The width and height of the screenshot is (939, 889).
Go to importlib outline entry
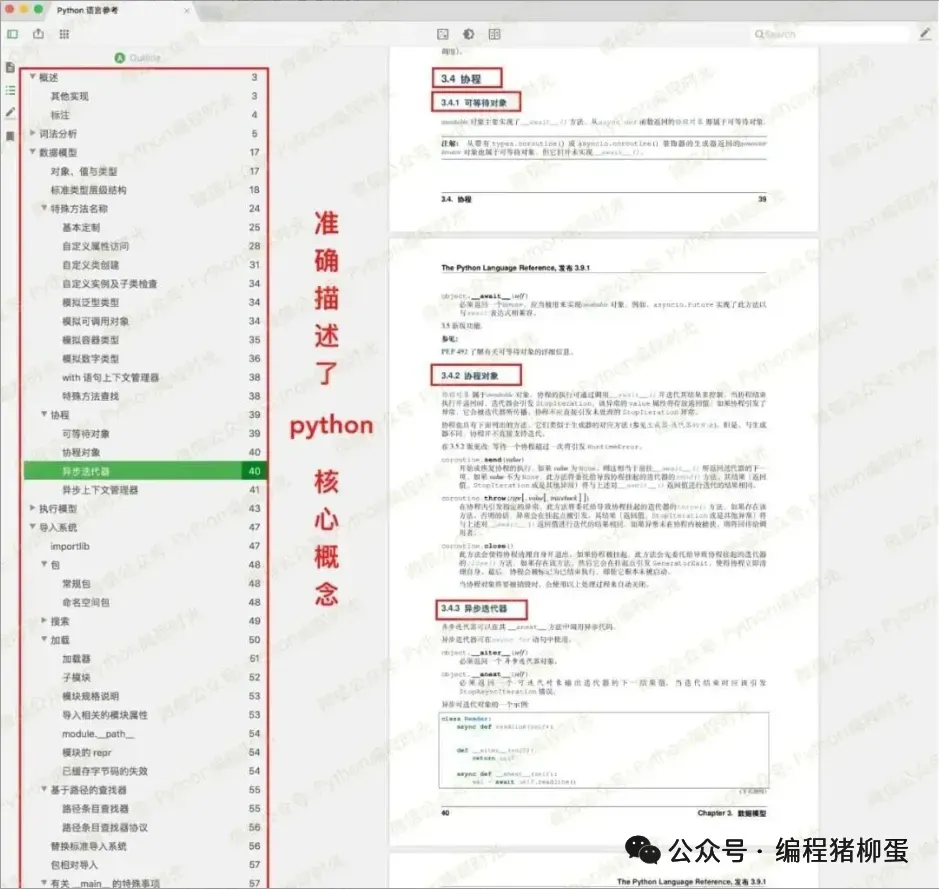coord(70,546)
